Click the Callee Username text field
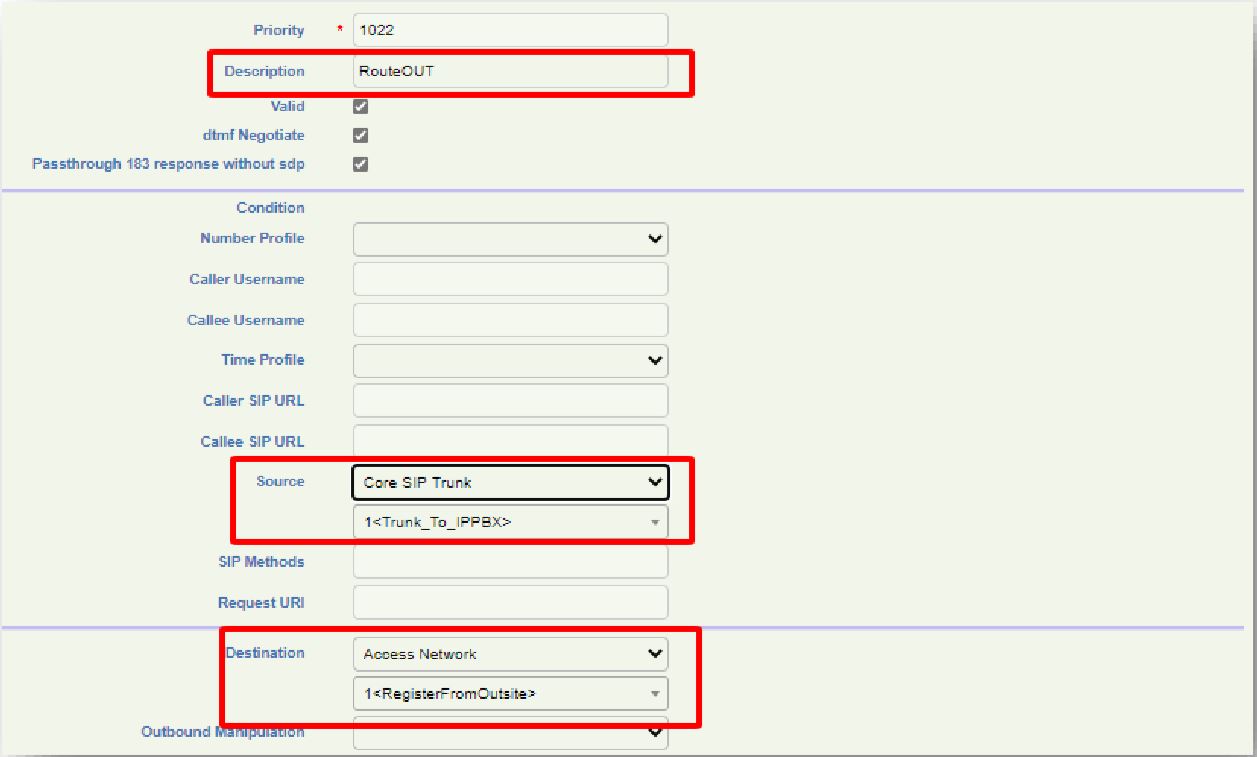The height and width of the screenshot is (757, 1257). coord(510,321)
